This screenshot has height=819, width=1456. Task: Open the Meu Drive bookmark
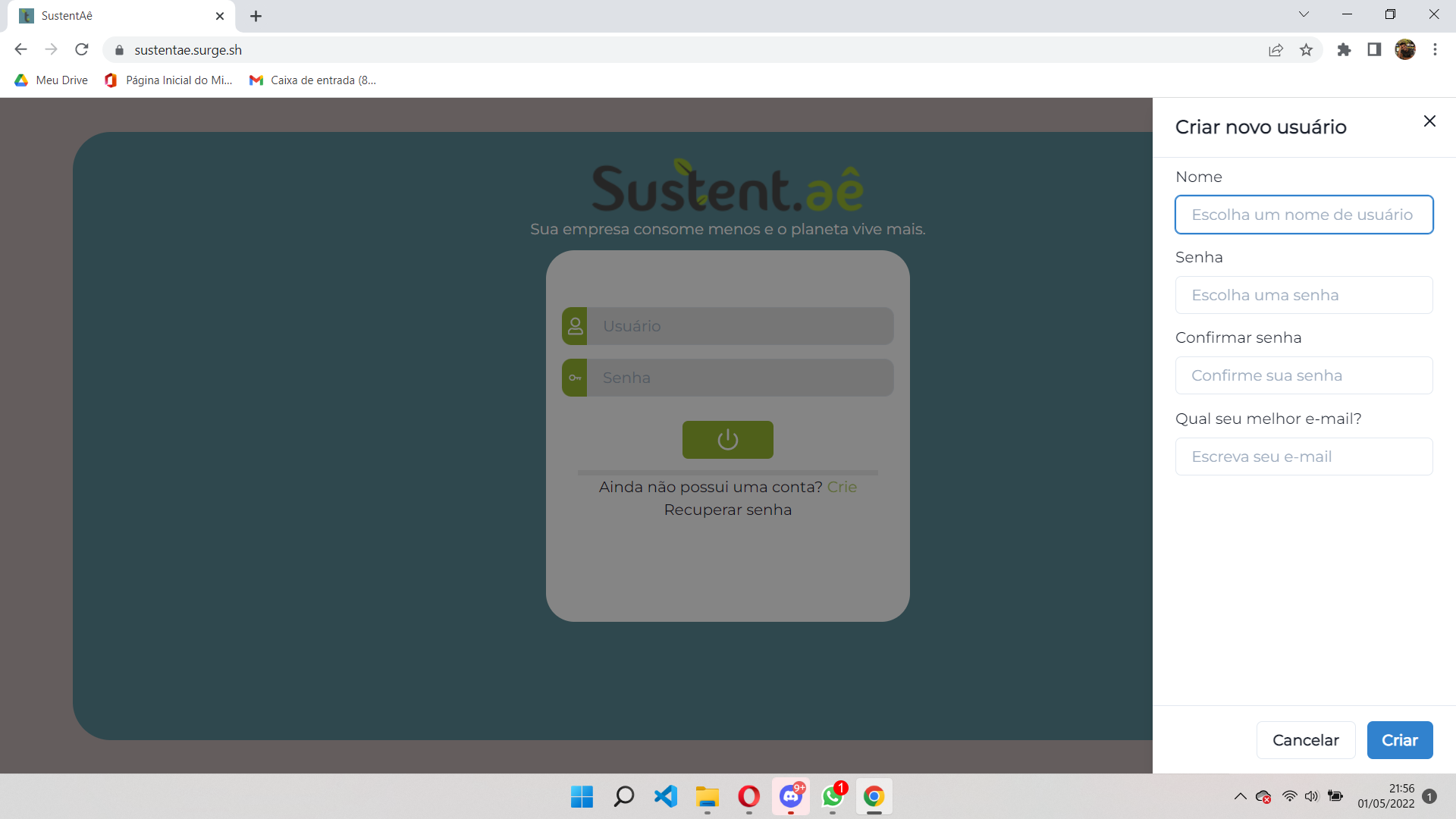click(52, 80)
